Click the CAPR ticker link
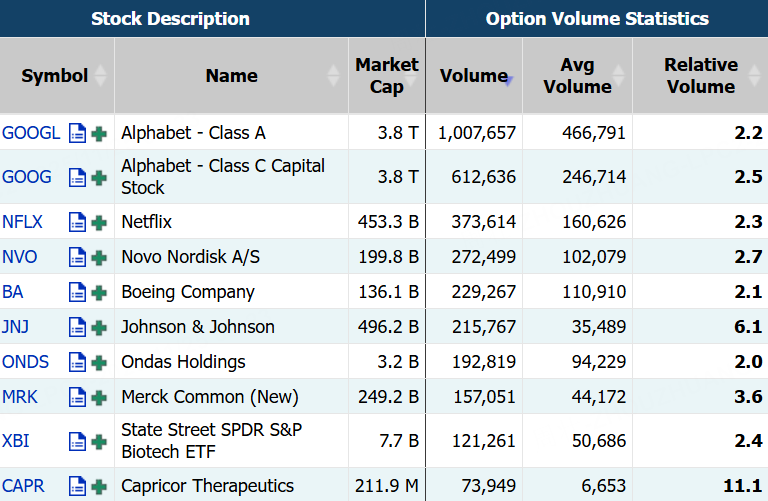The height and width of the screenshot is (501, 768). click(23, 486)
